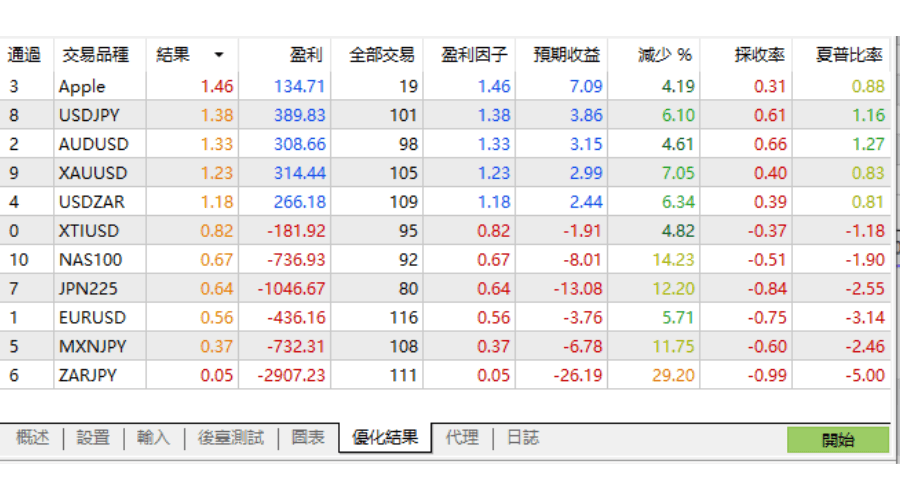Select the USDZAR row

click(x=445, y=201)
